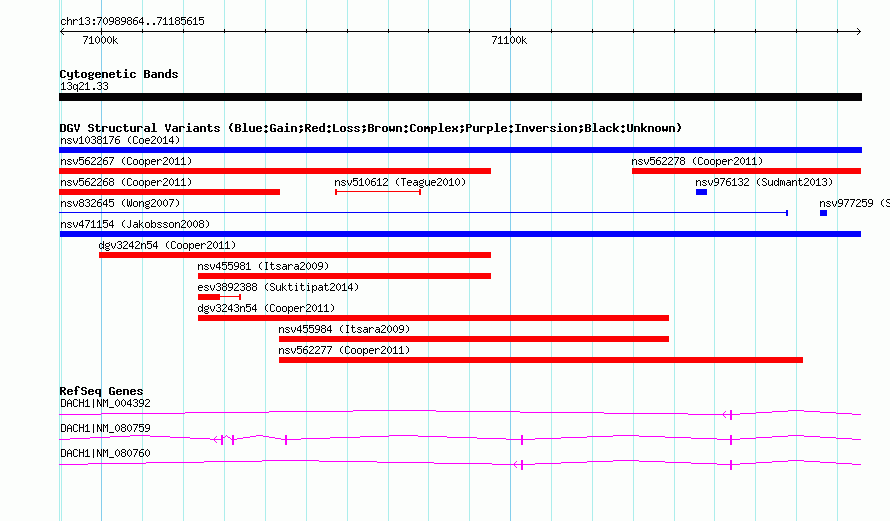Click the blue nsv471154 gain bar

[460, 234]
